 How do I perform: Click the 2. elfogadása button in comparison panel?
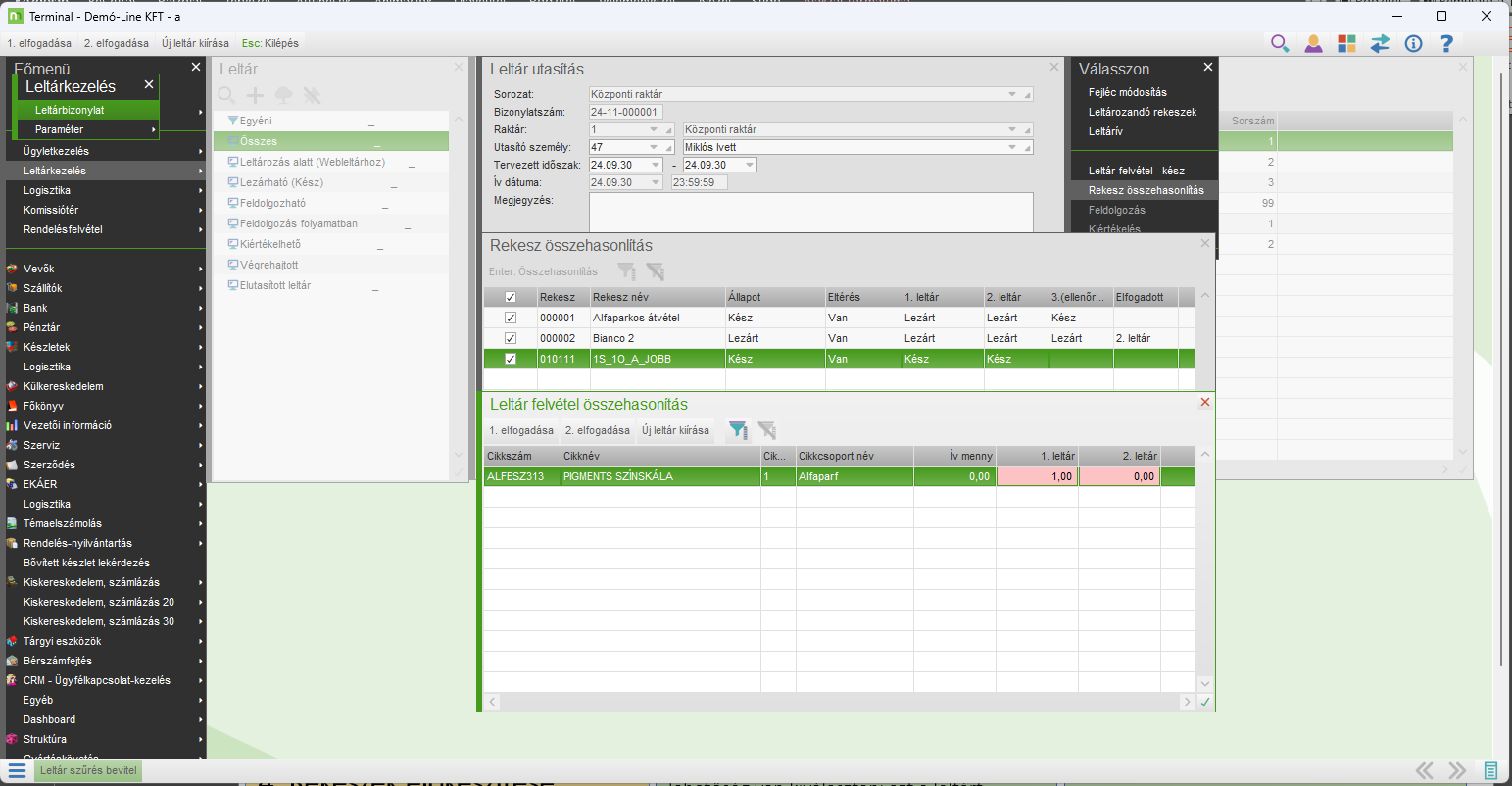coord(597,430)
